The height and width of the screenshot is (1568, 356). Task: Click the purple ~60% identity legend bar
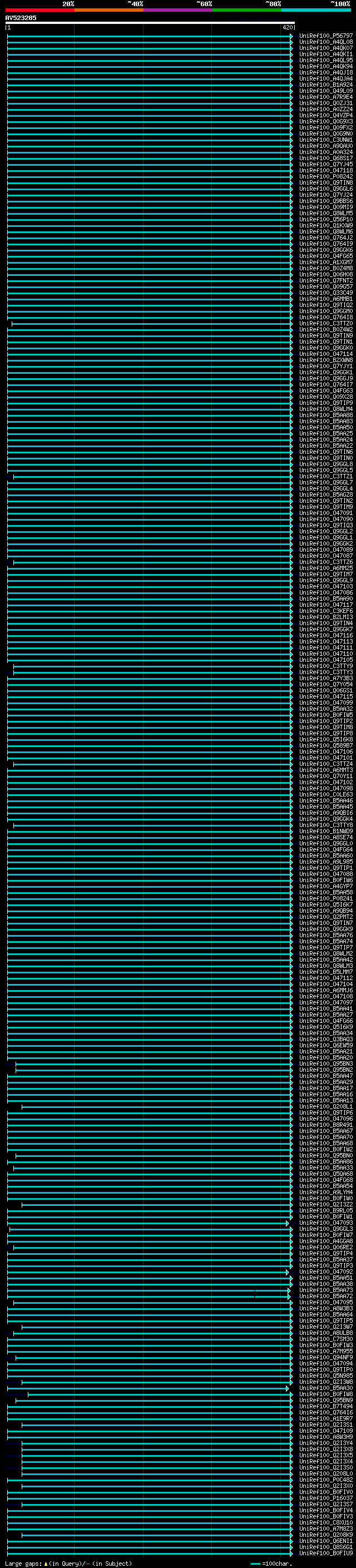pos(177,10)
